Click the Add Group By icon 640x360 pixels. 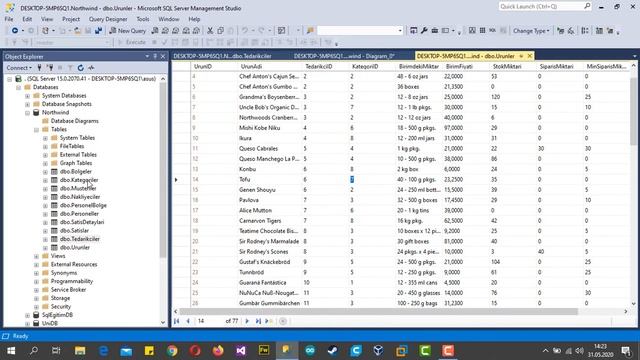pos(585,31)
